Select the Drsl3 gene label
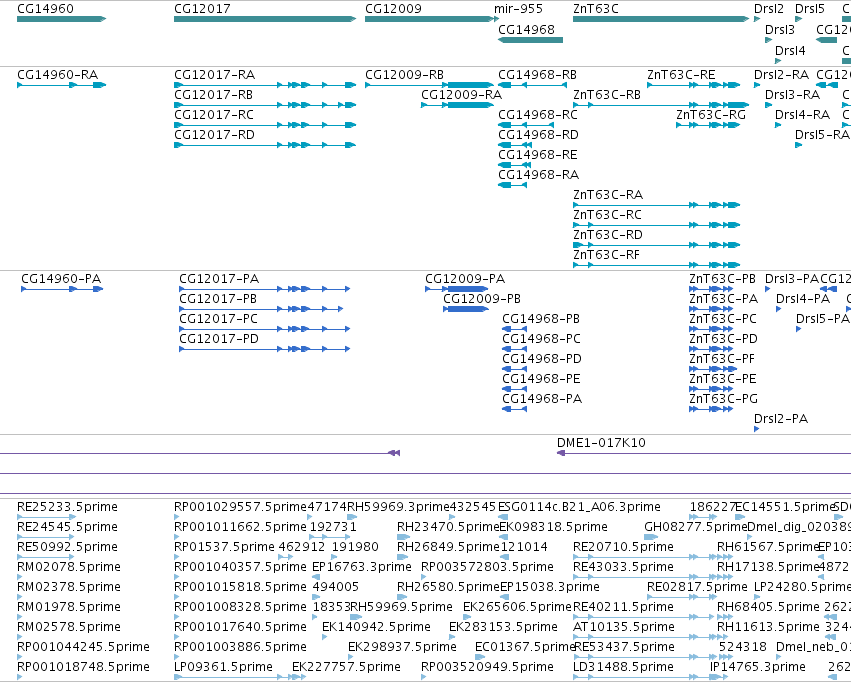Image resolution: width=851 pixels, height=682 pixels. [x=780, y=29]
